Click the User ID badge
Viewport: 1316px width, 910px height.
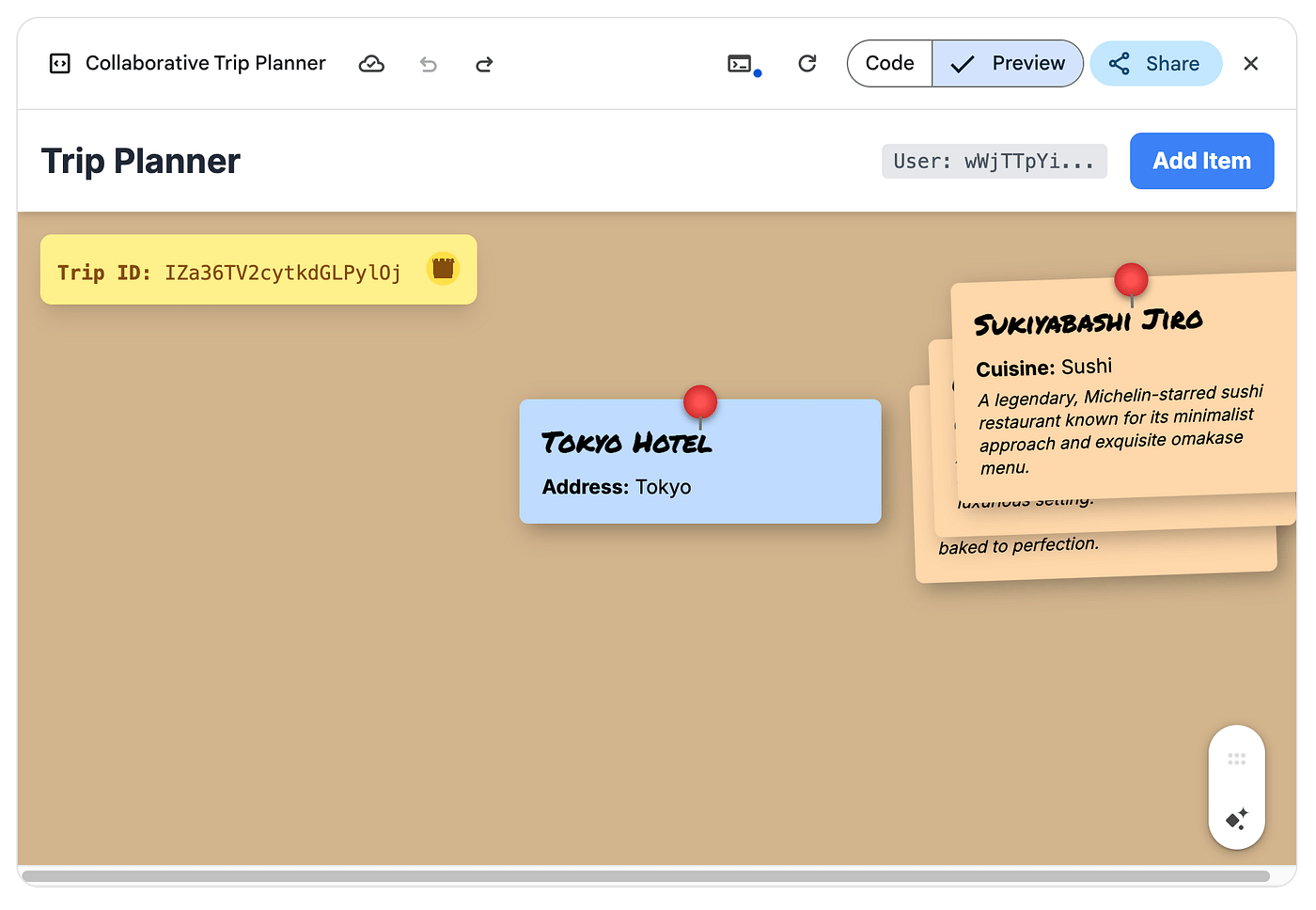(x=994, y=162)
